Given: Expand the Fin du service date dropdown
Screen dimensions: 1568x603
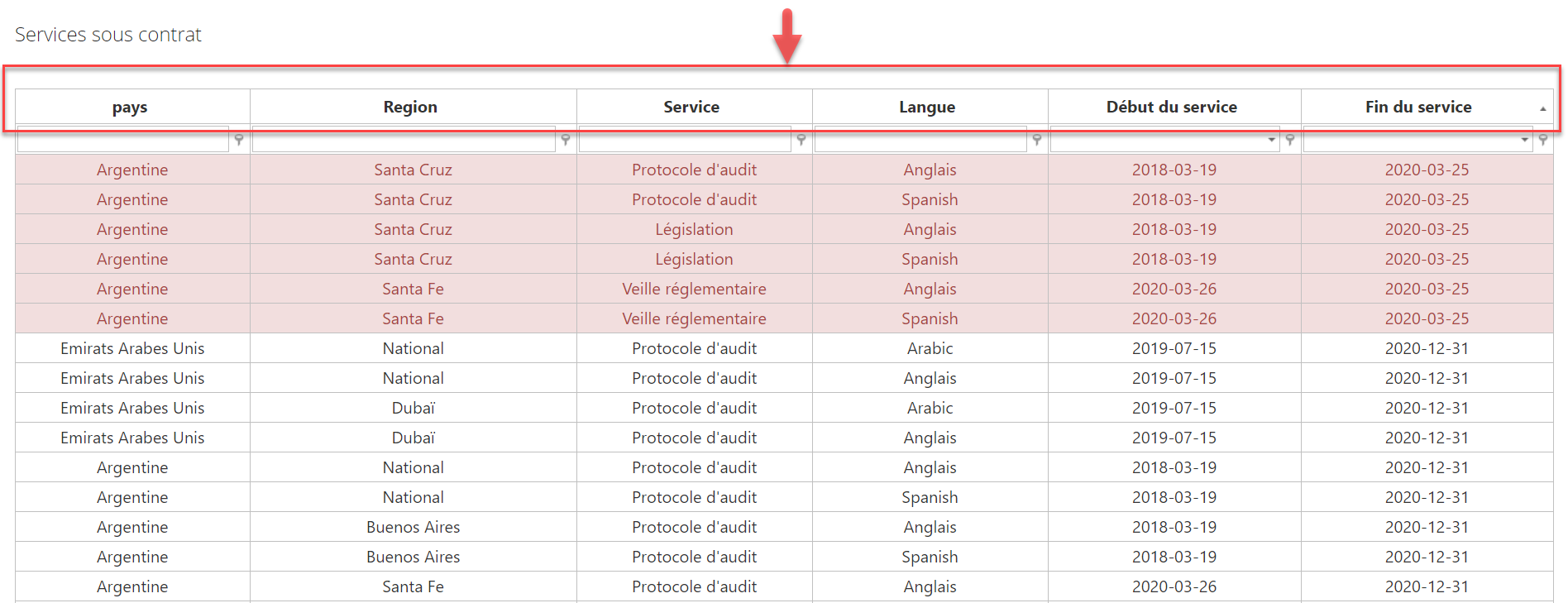Looking at the screenshot, I should 1525,140.
